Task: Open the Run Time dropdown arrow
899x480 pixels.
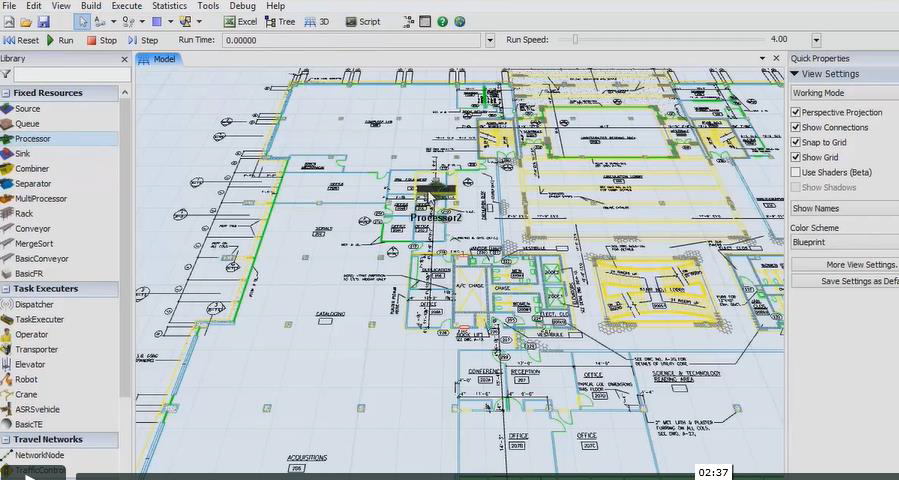Action: pyautogui.click(x=490, y=40)
